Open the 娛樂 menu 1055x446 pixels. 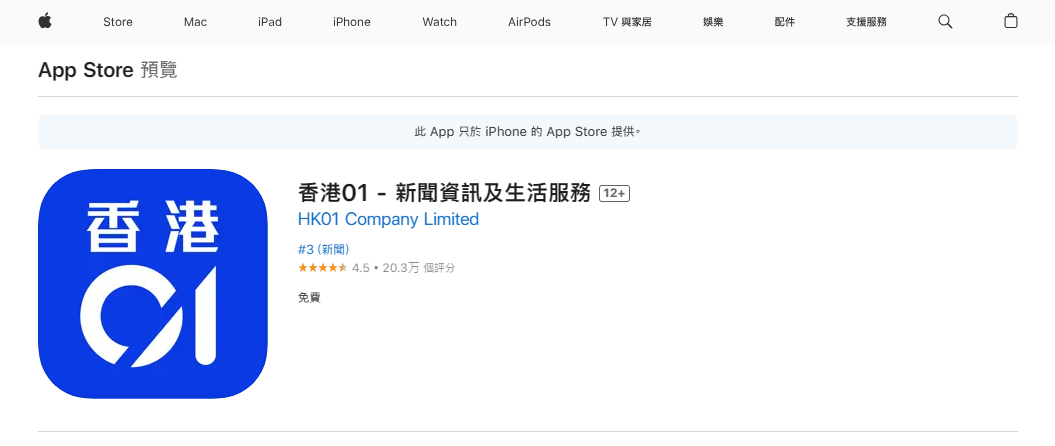pos(713,22)
